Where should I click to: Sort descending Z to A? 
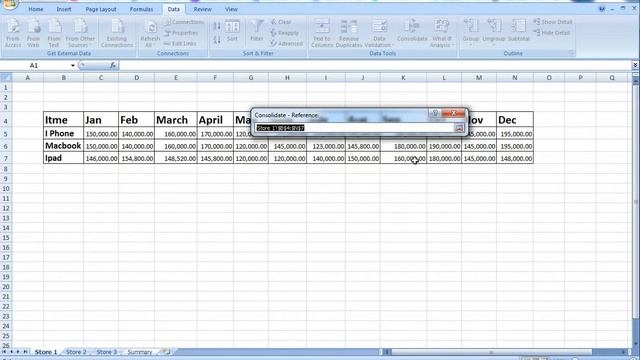coord(217,40)
